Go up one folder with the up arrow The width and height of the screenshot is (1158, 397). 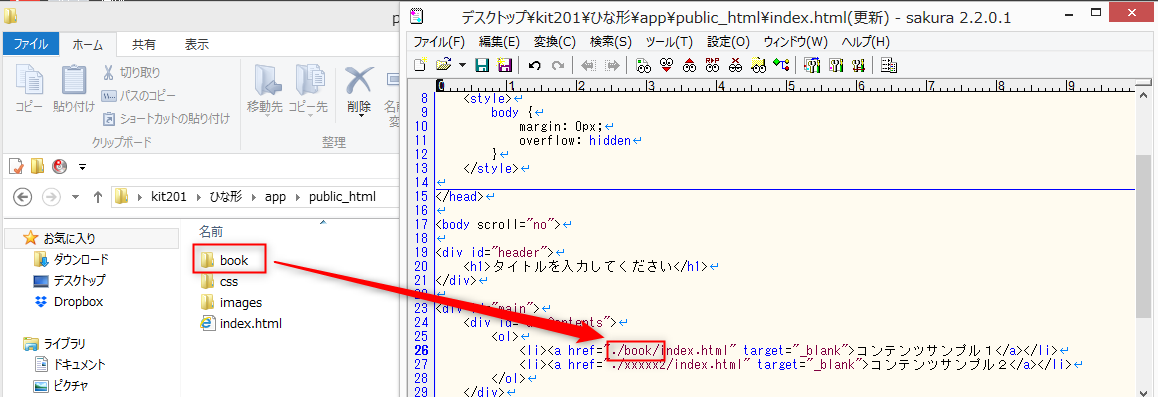97,197
